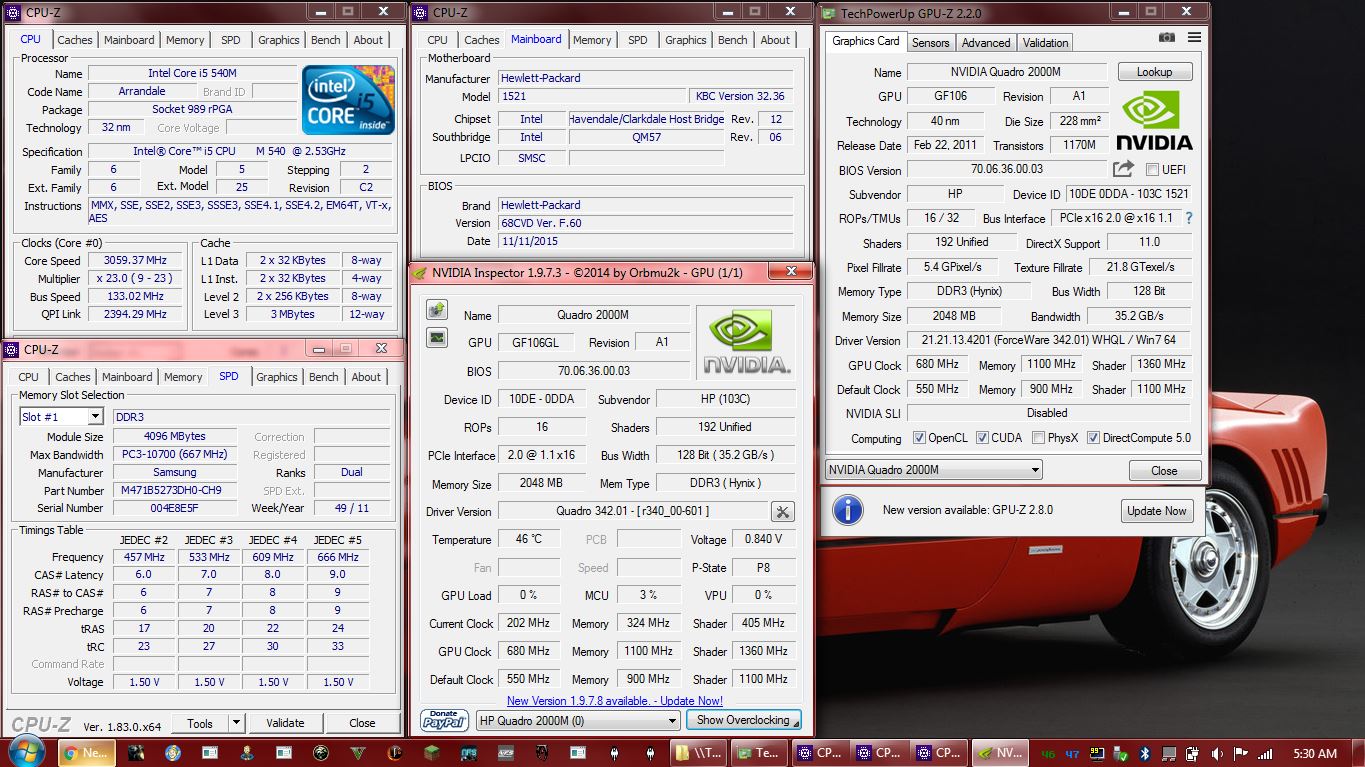Toggle the UEFI checkbox
This screenshot has width=1365, height=767.
(1152, 170)
